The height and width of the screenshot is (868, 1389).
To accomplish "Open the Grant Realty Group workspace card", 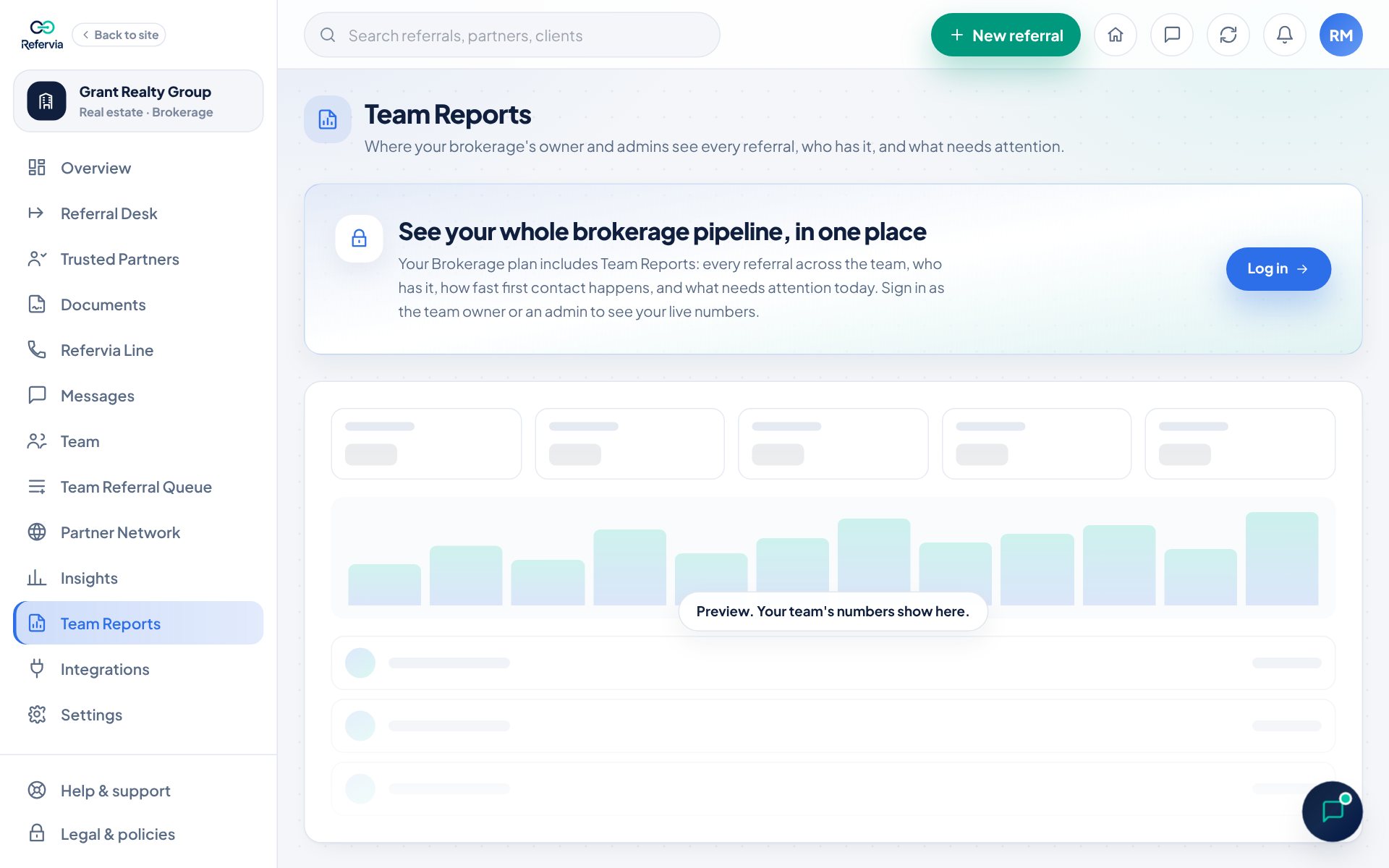I will click(138, 101).
